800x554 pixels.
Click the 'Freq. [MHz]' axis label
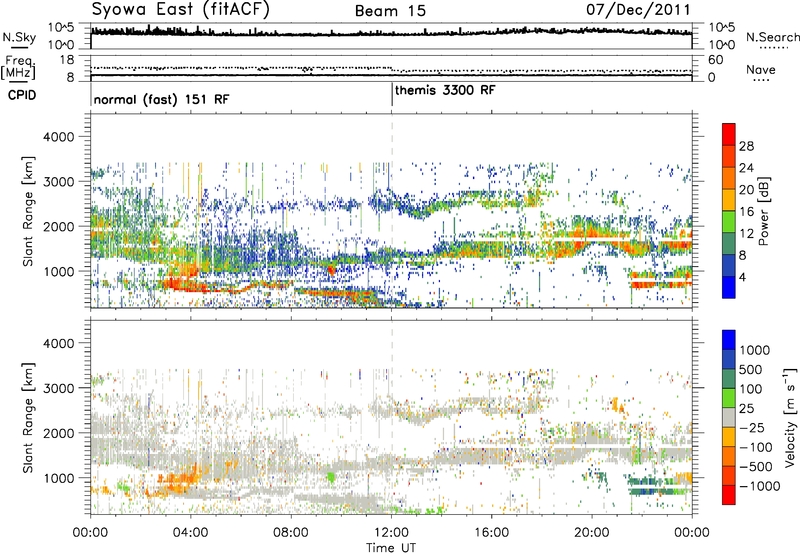click(19, 68)
